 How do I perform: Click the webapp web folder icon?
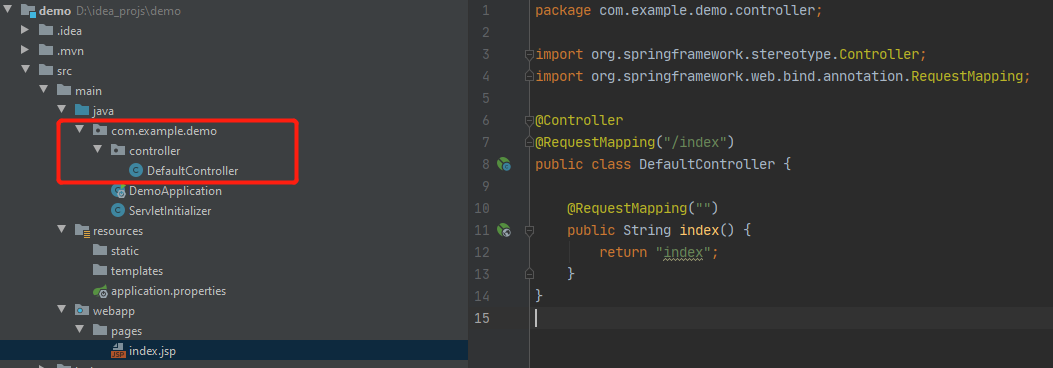coord(82,311)
